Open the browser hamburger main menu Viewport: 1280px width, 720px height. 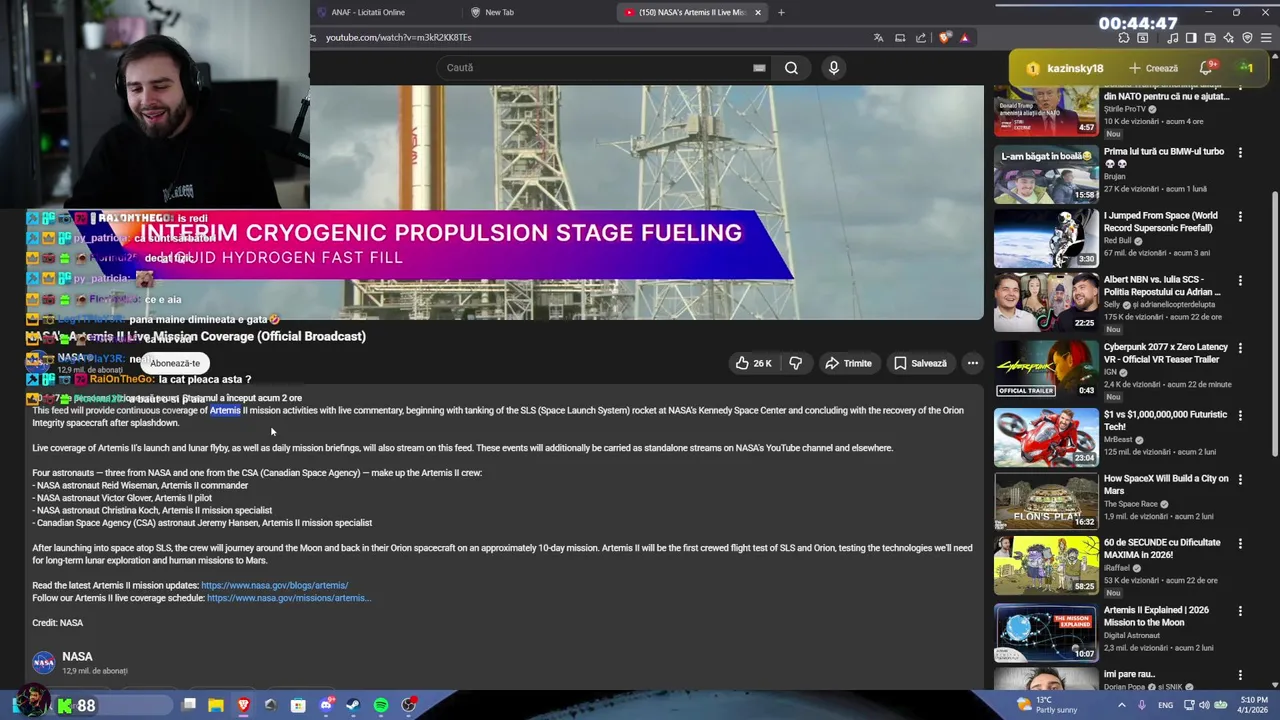(x=1266, y=38)
